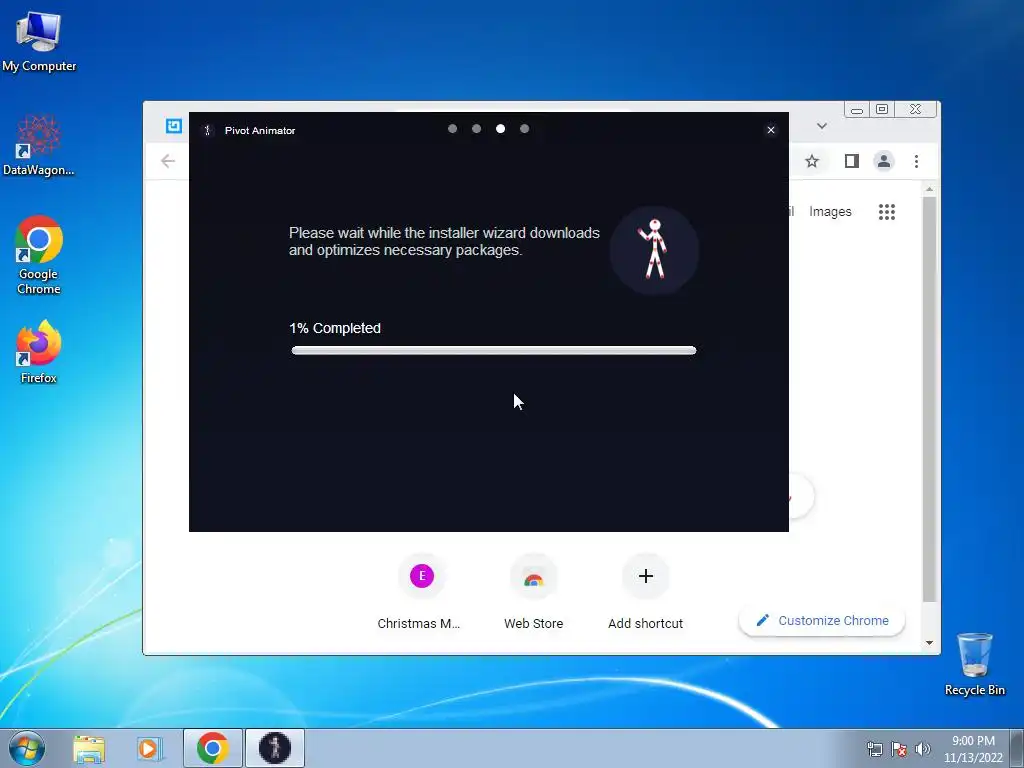The height and width of the screenshot is (768, 1024).
Task: Open the Windows Start menu
Action: click(27, 748)
